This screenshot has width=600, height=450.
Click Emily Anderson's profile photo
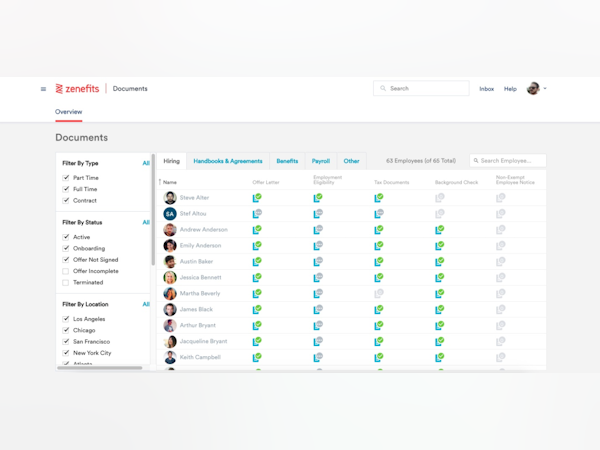[x=170, y=246]
